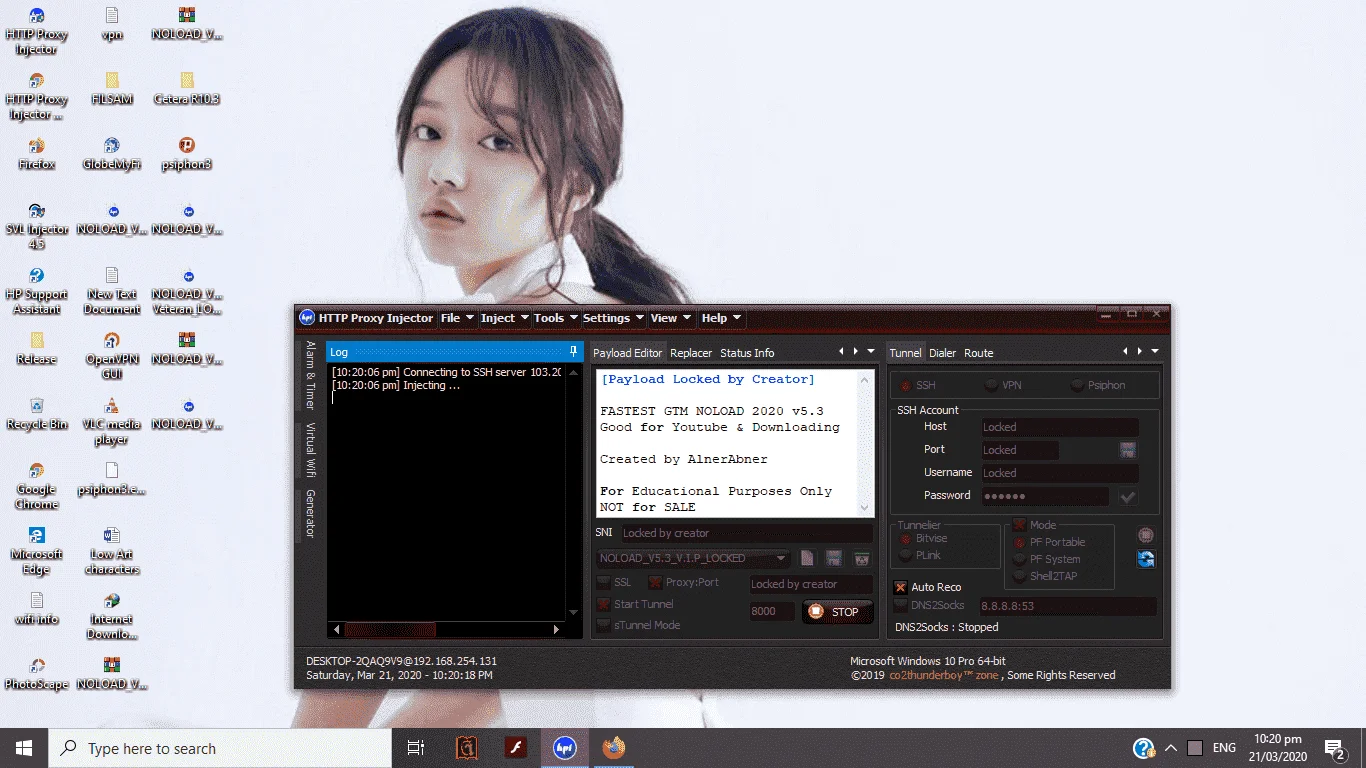
Task: Toggle the SSL checkbox
Action: tap(604, 582)
